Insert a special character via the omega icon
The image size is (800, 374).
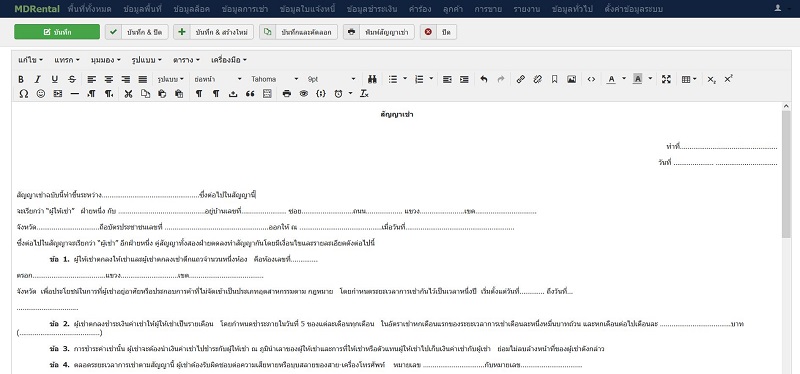[x=23, y=94]
